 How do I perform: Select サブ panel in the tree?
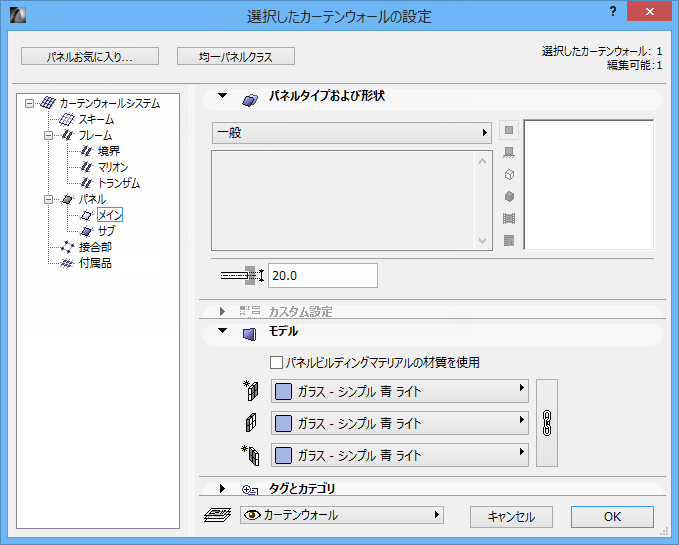[107, 231]
